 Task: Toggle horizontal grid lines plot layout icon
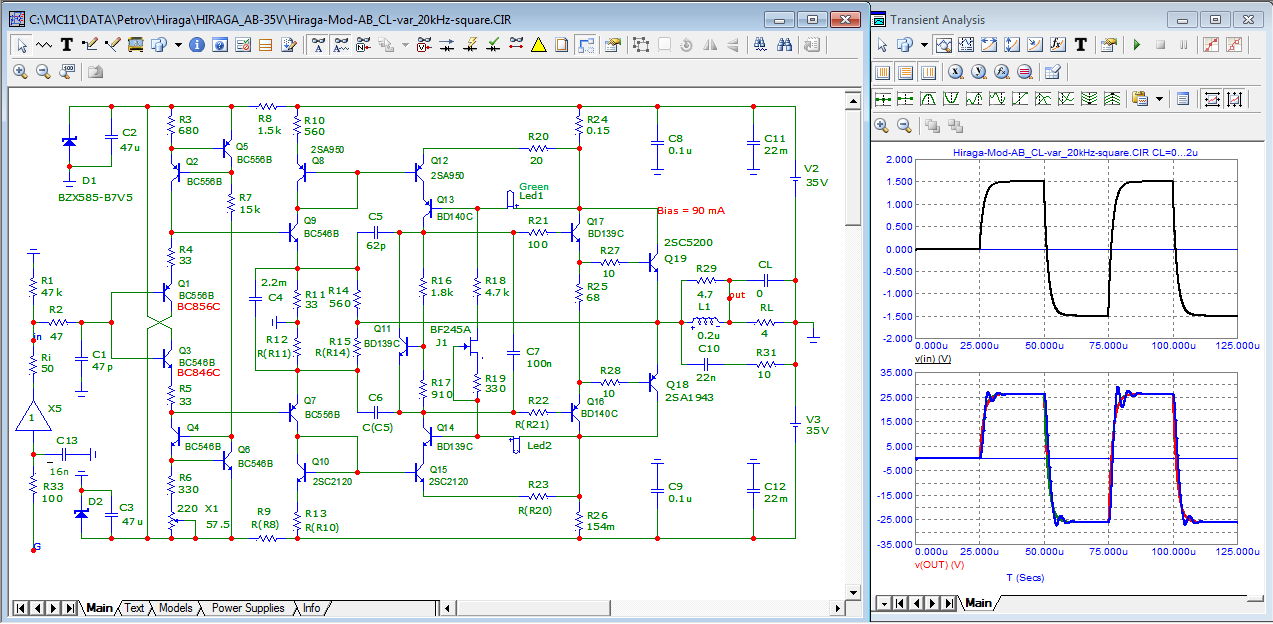906,72
